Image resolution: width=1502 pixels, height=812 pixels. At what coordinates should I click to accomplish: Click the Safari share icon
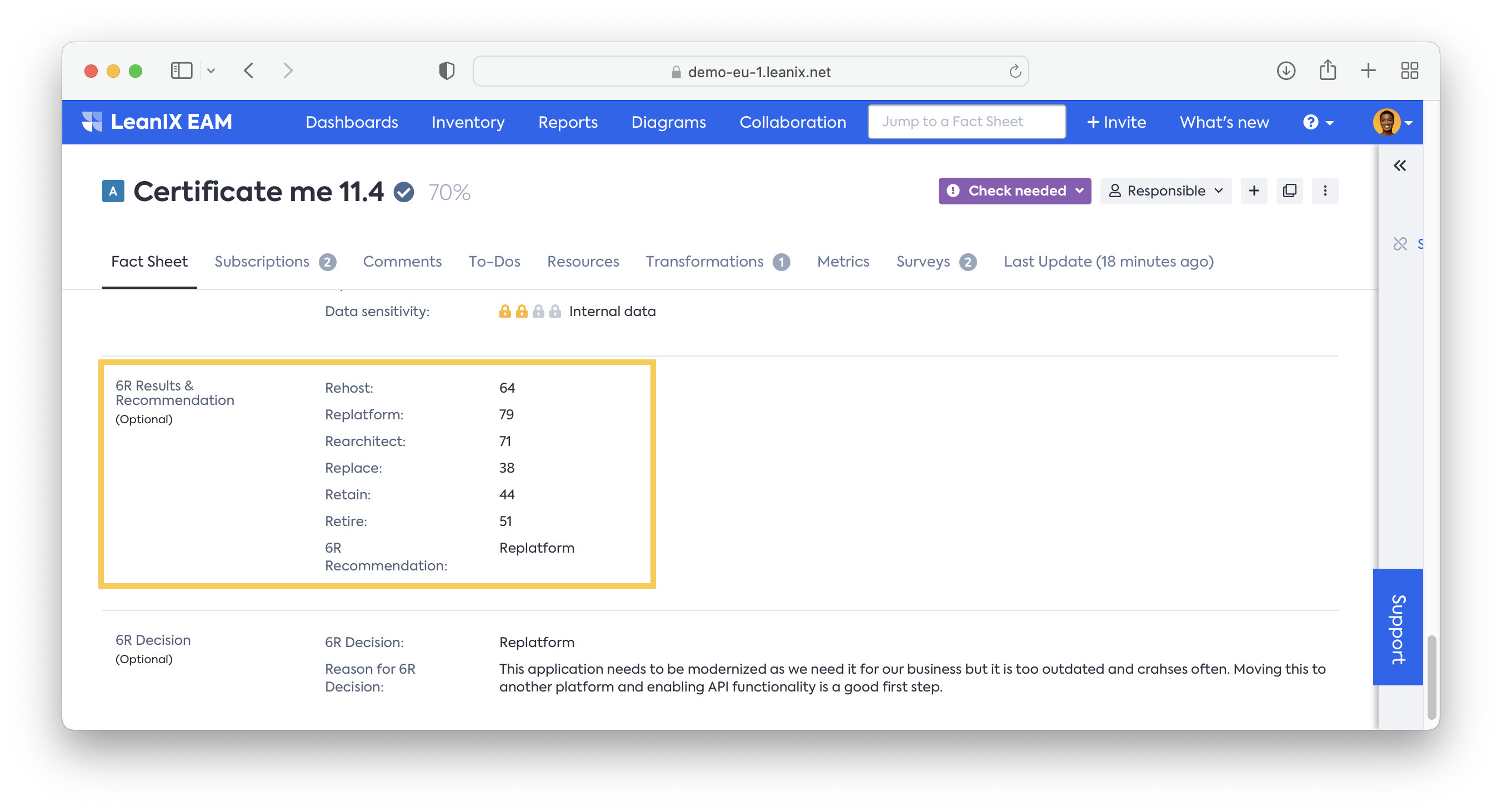tap(1328, 71)
